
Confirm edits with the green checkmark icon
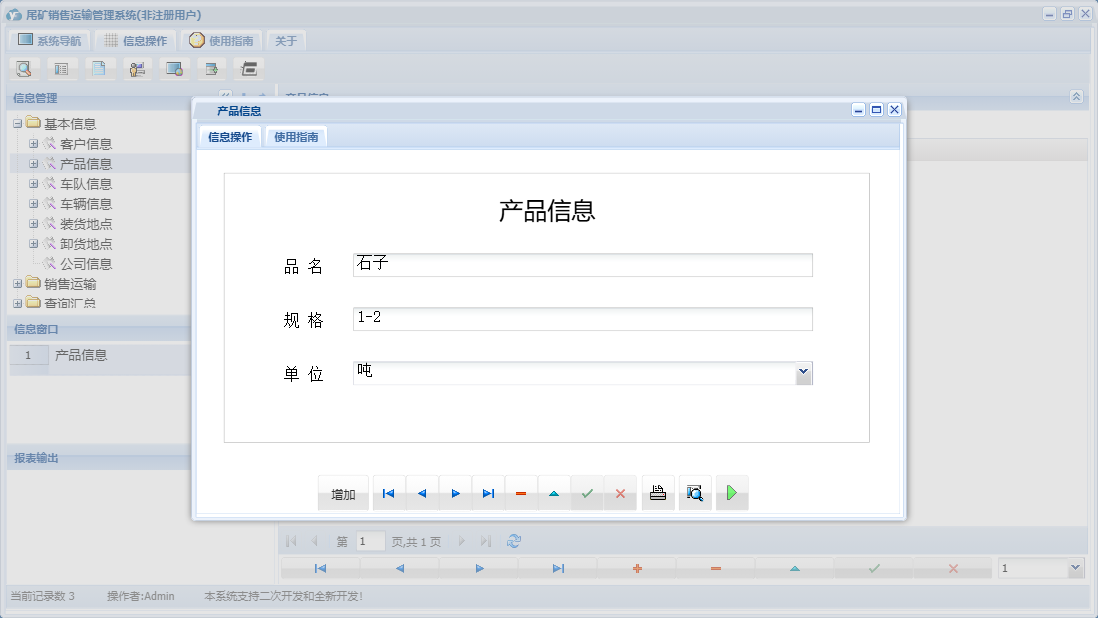587,492
